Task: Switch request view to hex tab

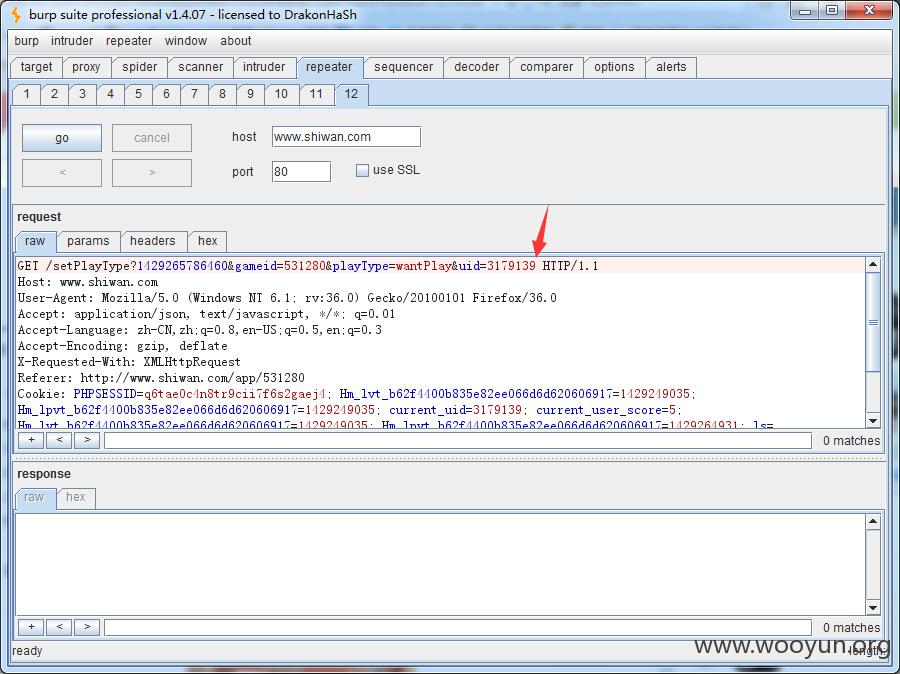Action: pos(208,241)
